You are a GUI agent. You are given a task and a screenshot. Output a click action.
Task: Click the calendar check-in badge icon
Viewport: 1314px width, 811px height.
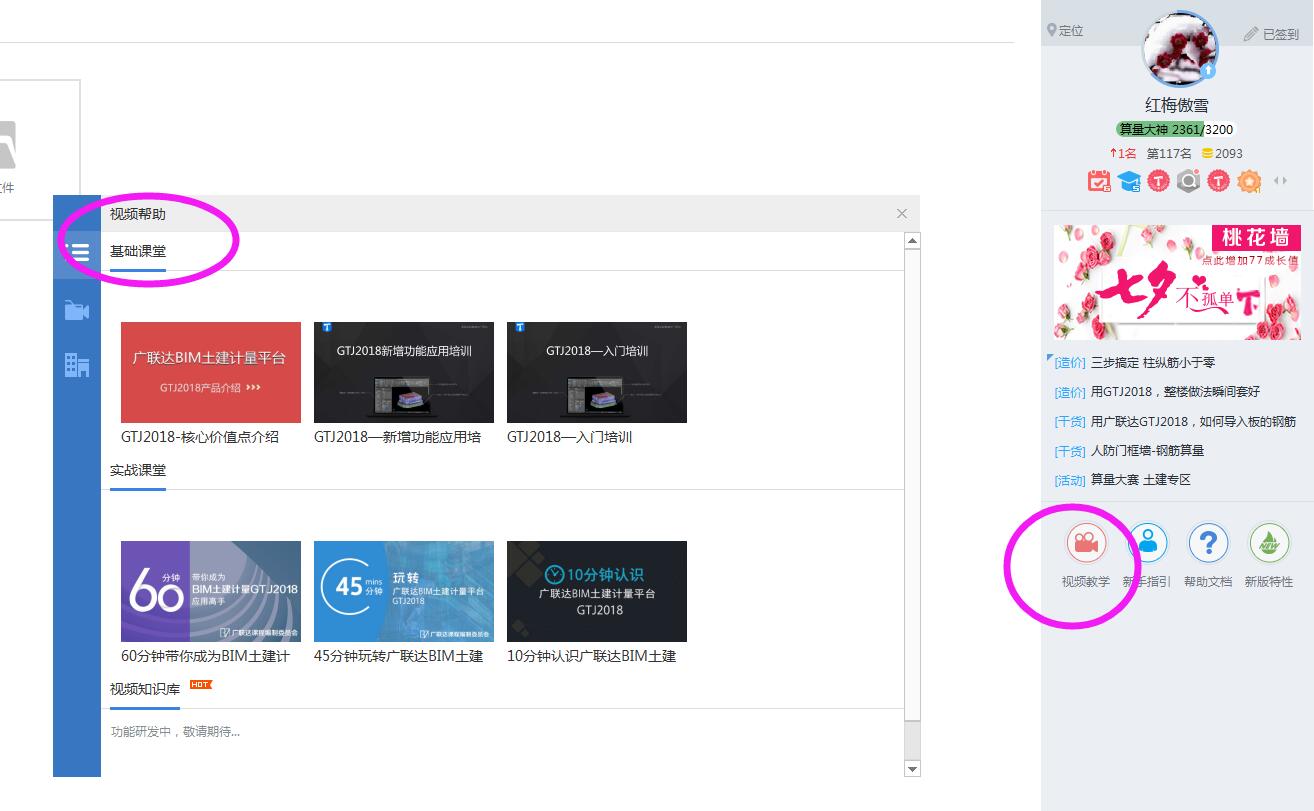click(1099, 181)
